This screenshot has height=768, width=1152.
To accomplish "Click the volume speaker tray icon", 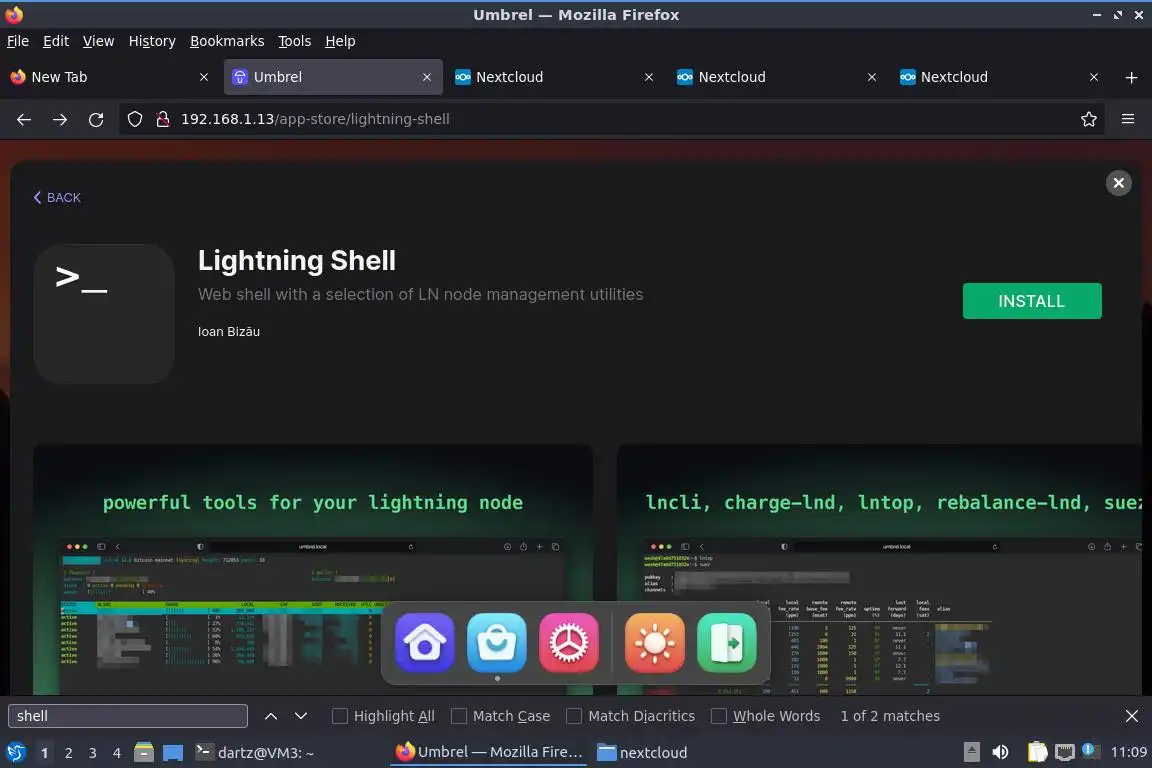I will tap(1000, 752).
